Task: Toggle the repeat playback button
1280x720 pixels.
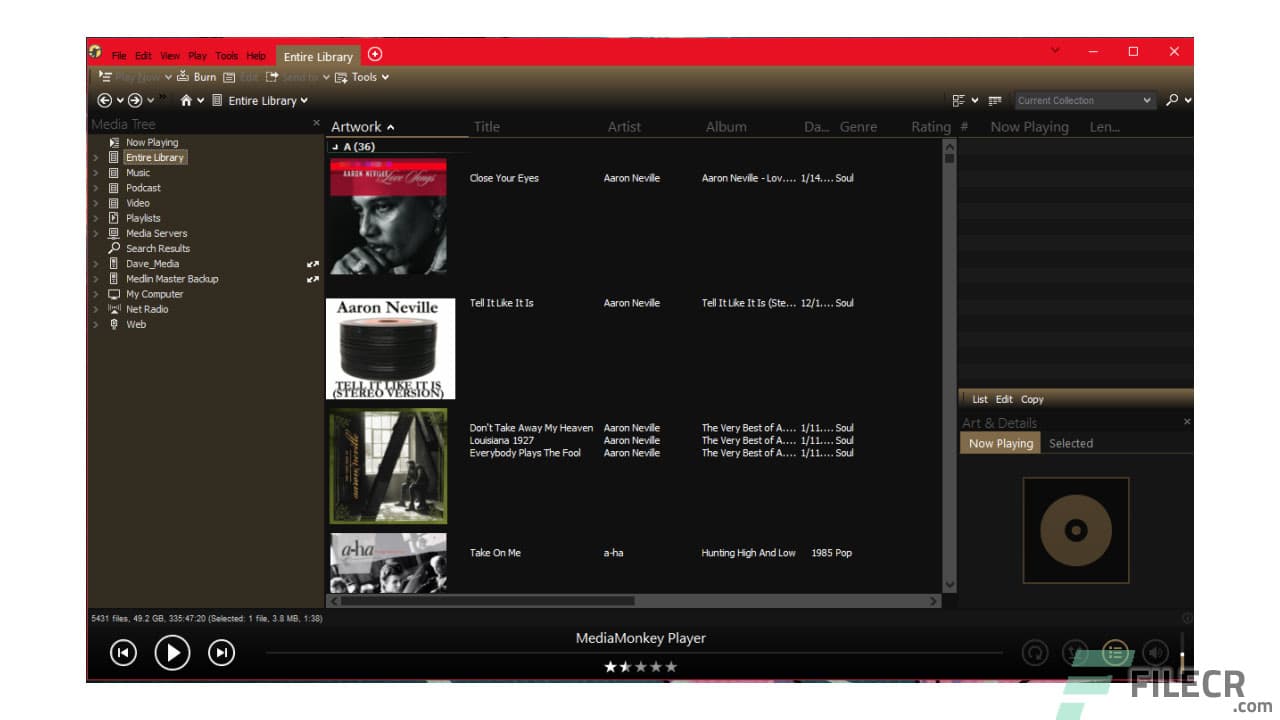Action: pos(1035,653)
